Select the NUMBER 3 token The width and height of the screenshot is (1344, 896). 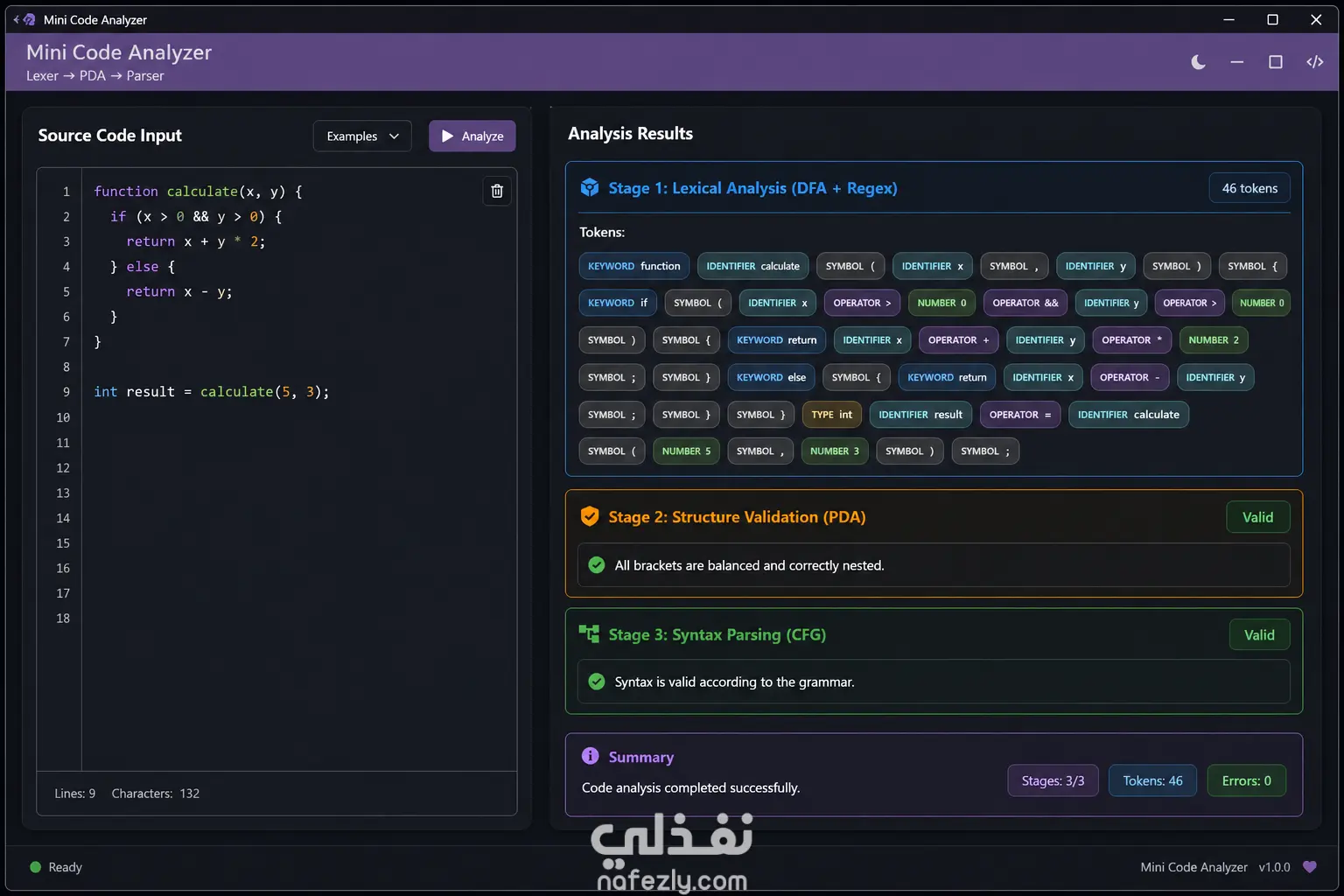(835, 451)
